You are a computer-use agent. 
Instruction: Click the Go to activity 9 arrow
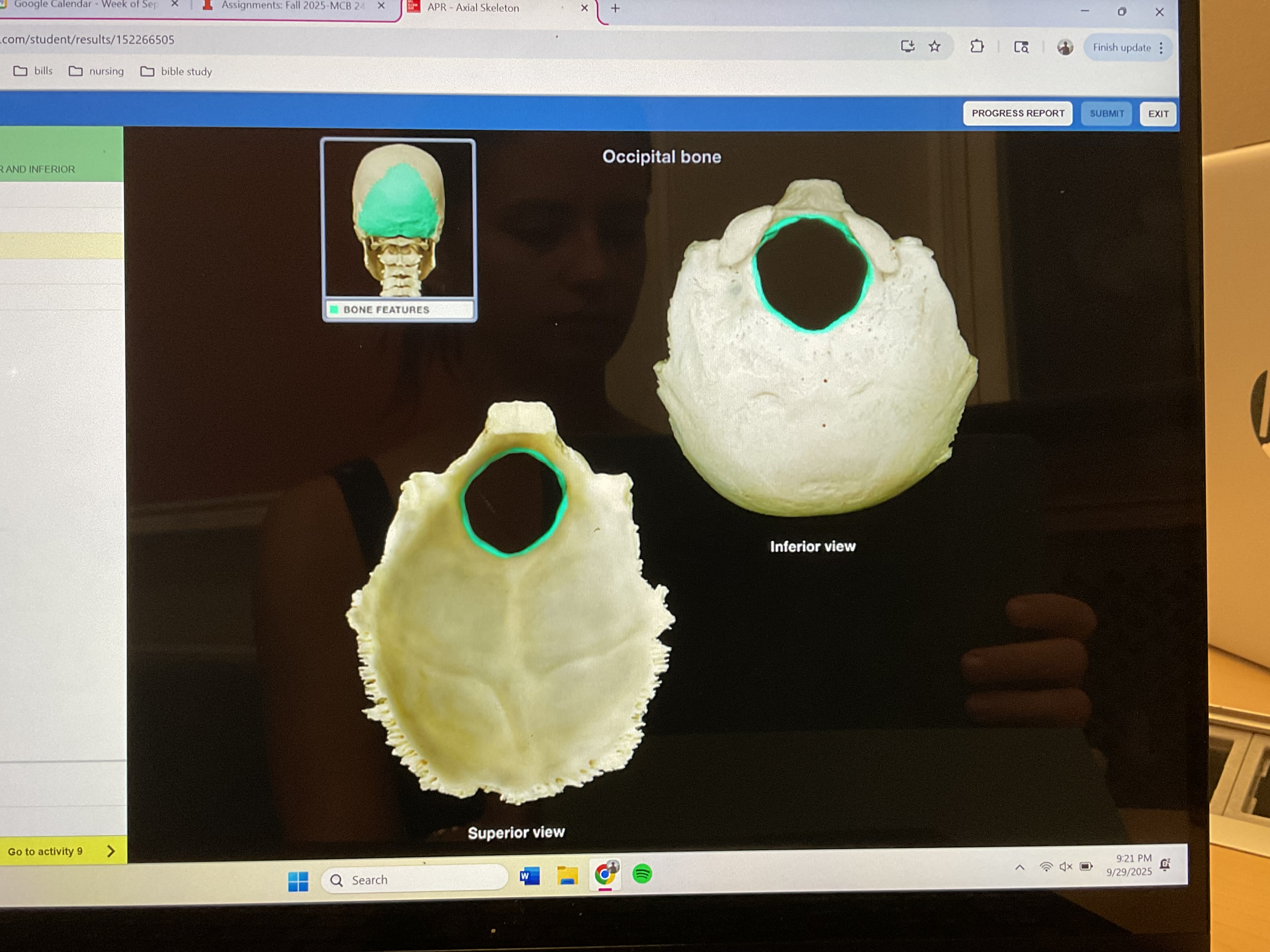pos(111,851)
